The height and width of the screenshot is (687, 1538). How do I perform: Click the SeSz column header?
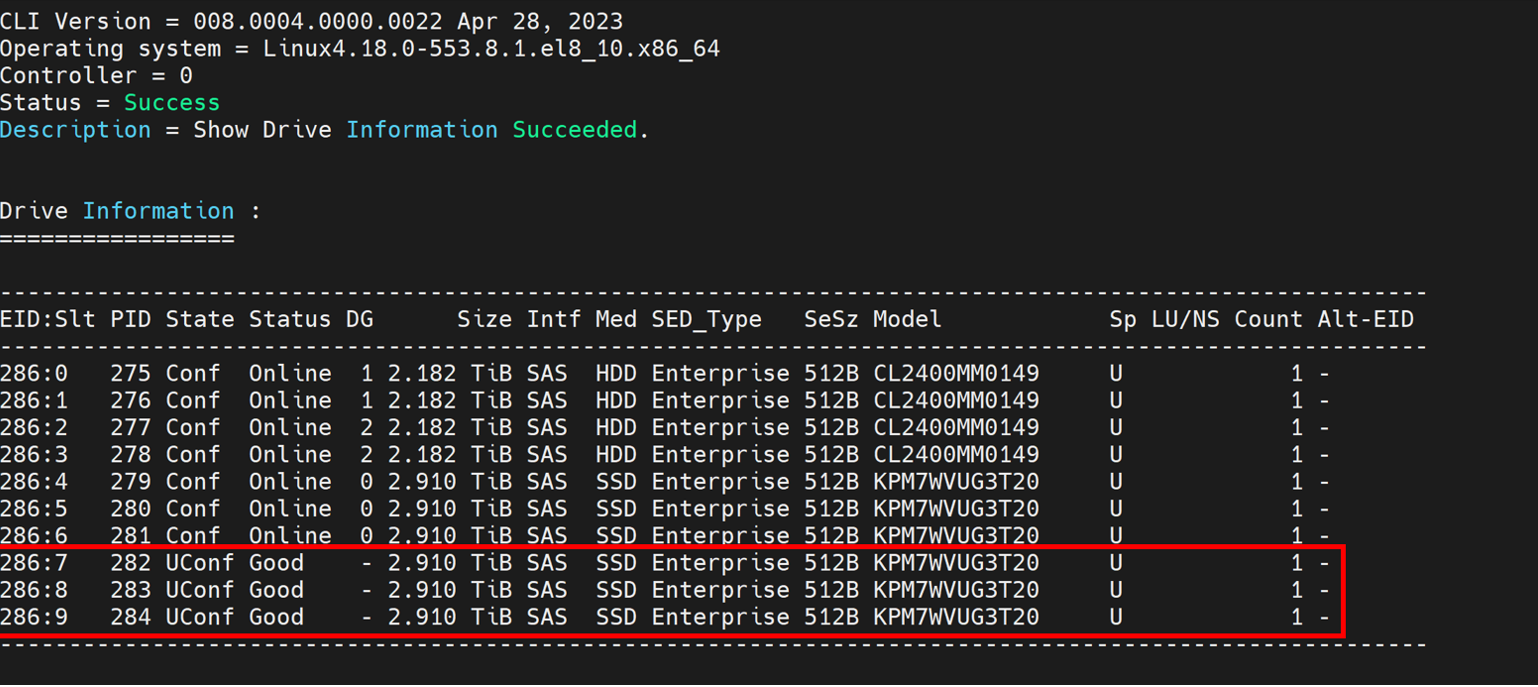[831, 319]
